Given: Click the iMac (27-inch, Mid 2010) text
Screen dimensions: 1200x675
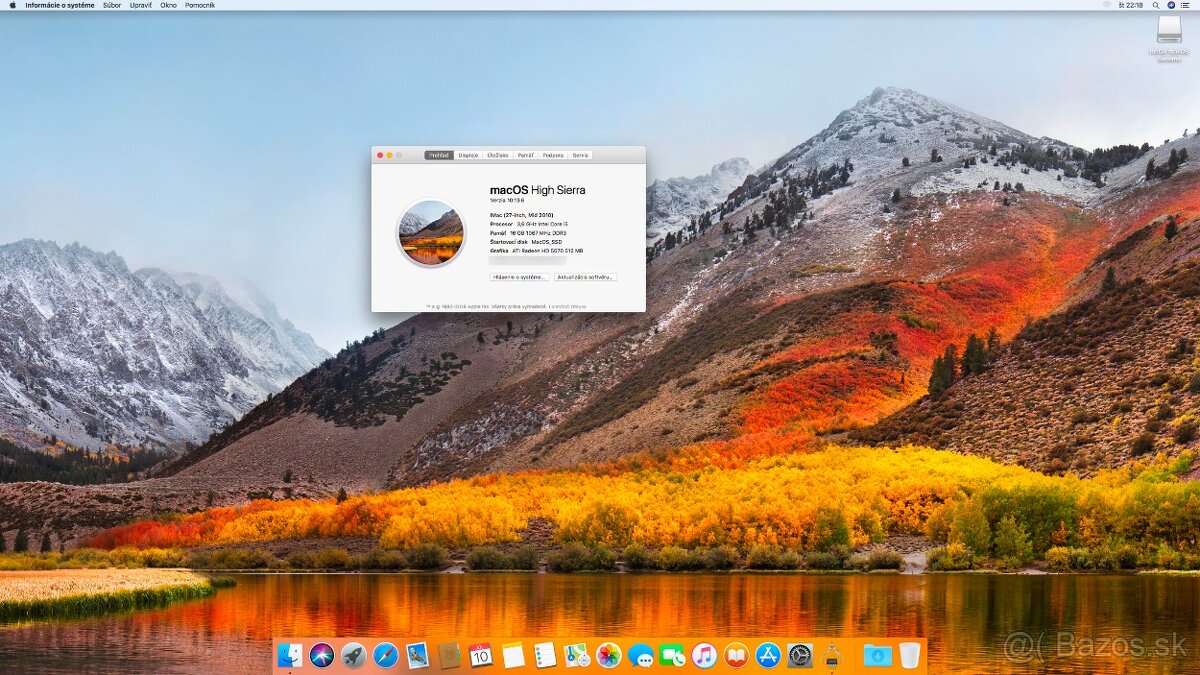Looking at the screenshot, I should (521, 214).
